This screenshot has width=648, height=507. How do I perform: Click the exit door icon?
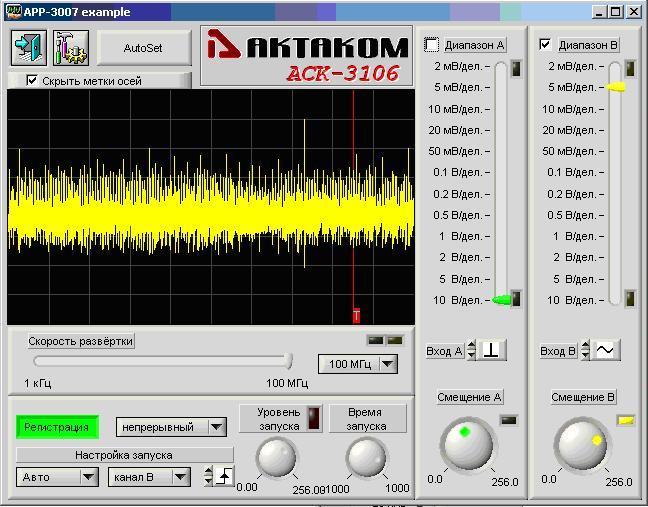click(x=28, y=47)
